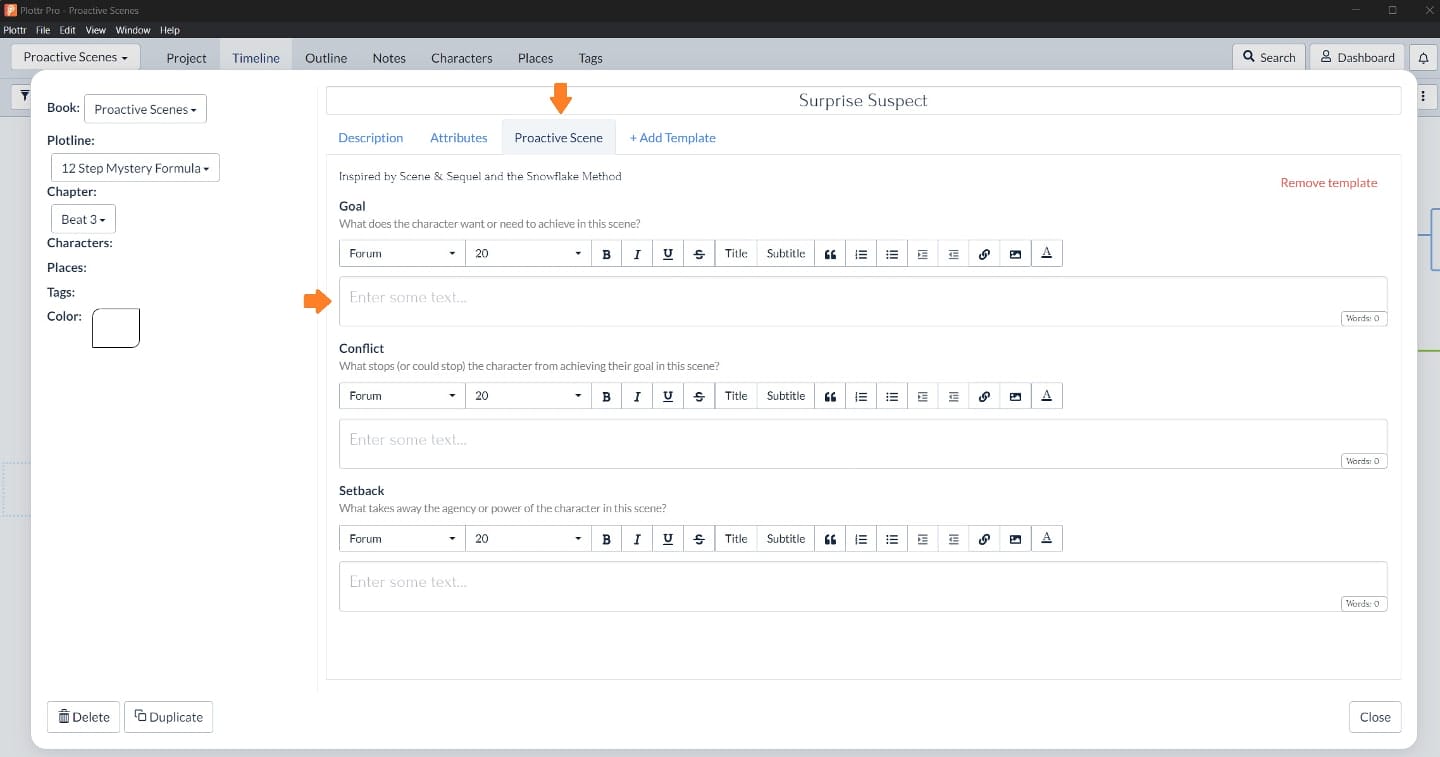This screenshot has width=1440, height=757.
Task: Open the Description tab
Action: pos(370,138)
